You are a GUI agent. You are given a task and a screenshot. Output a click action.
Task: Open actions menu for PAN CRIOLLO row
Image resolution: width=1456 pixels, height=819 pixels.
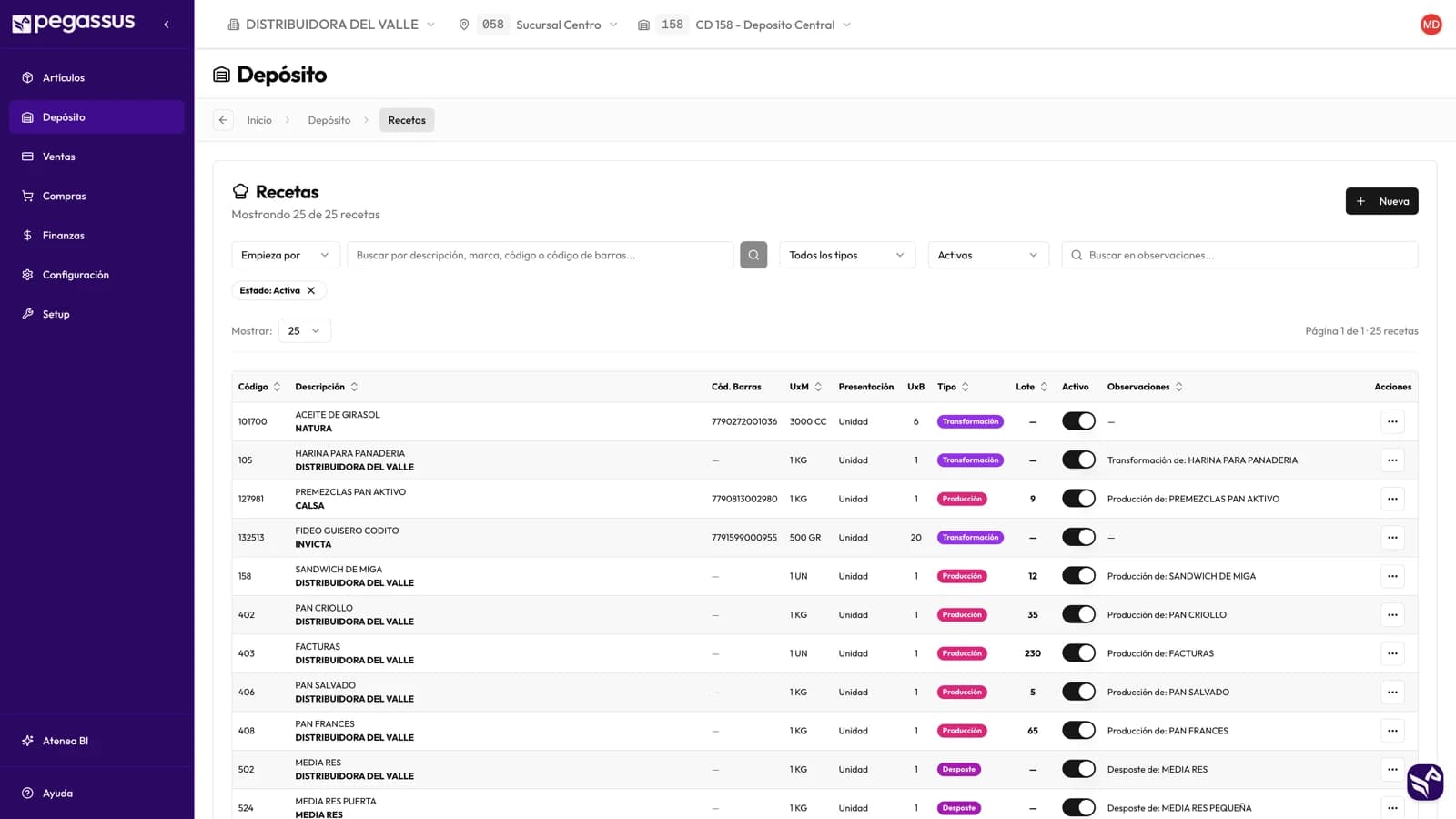coord(1392,615)
